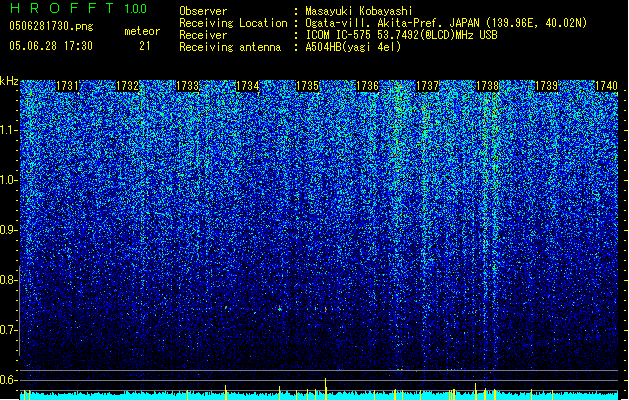Click the kHz axis unit label

9,81
